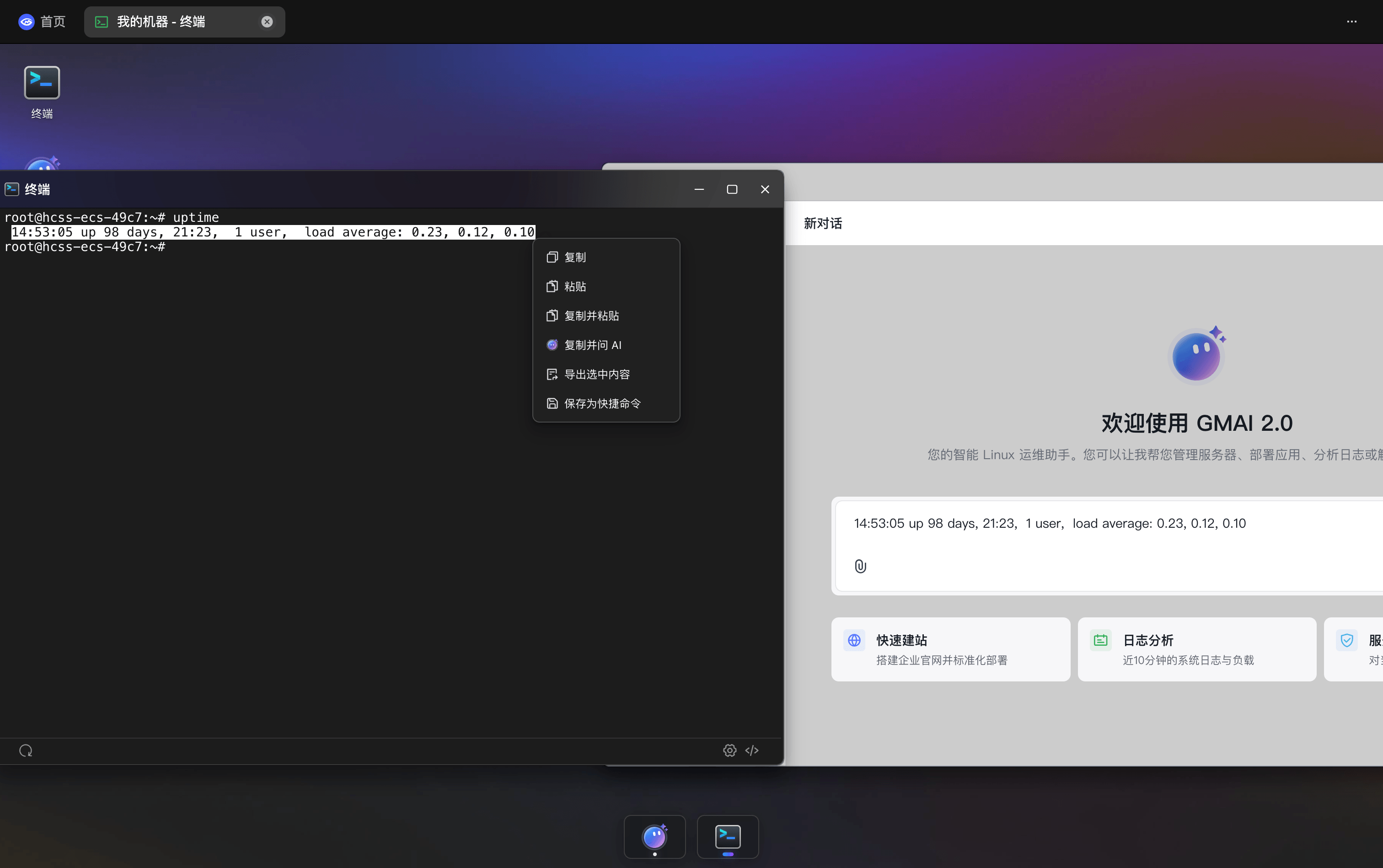Open the 日志分析 suggestion card

[1197, 649]
